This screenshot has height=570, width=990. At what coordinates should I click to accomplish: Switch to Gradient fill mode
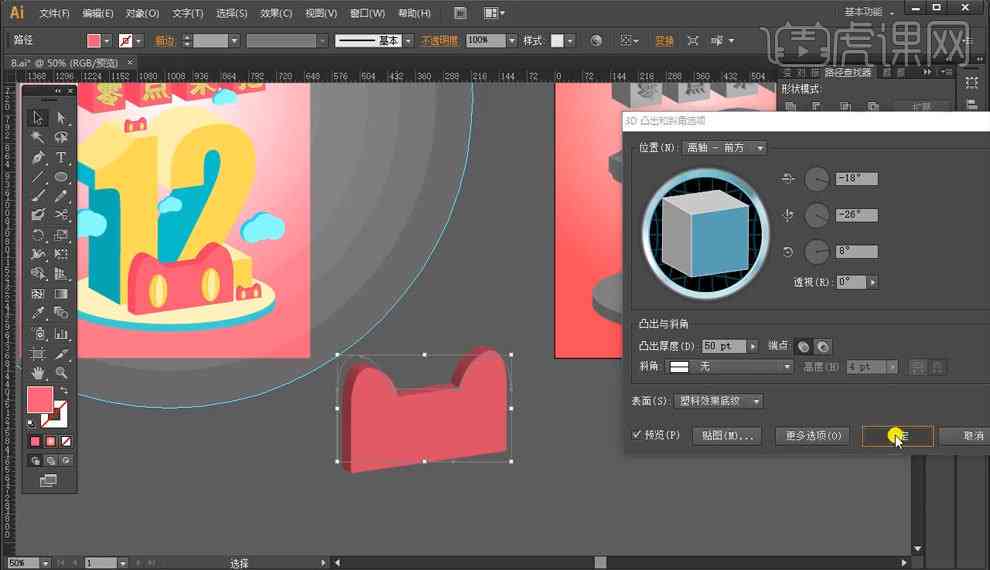pos(51,441)
